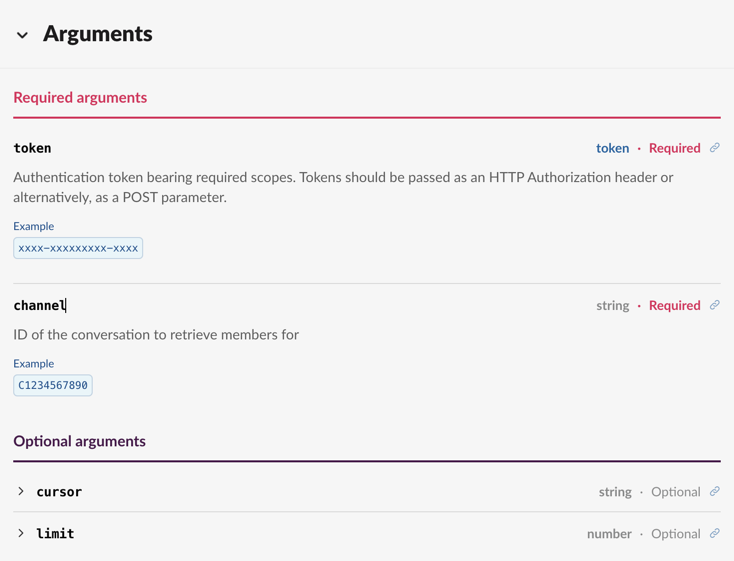The height and width of the screenshot is (561, 734).
Task: Click the token argument name
Action: (32, 148)
